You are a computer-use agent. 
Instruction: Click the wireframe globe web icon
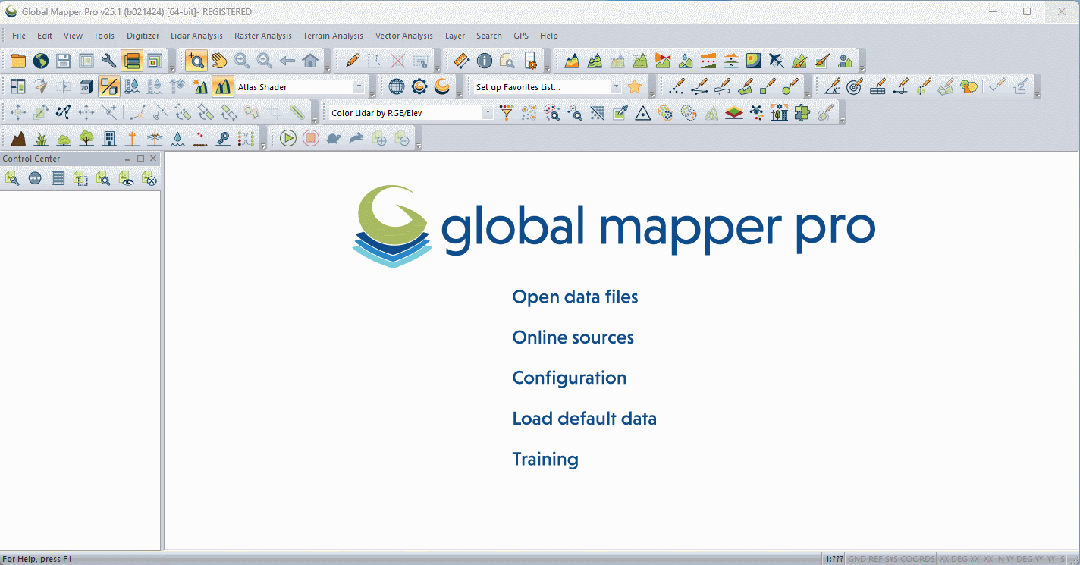pos(396,87)
